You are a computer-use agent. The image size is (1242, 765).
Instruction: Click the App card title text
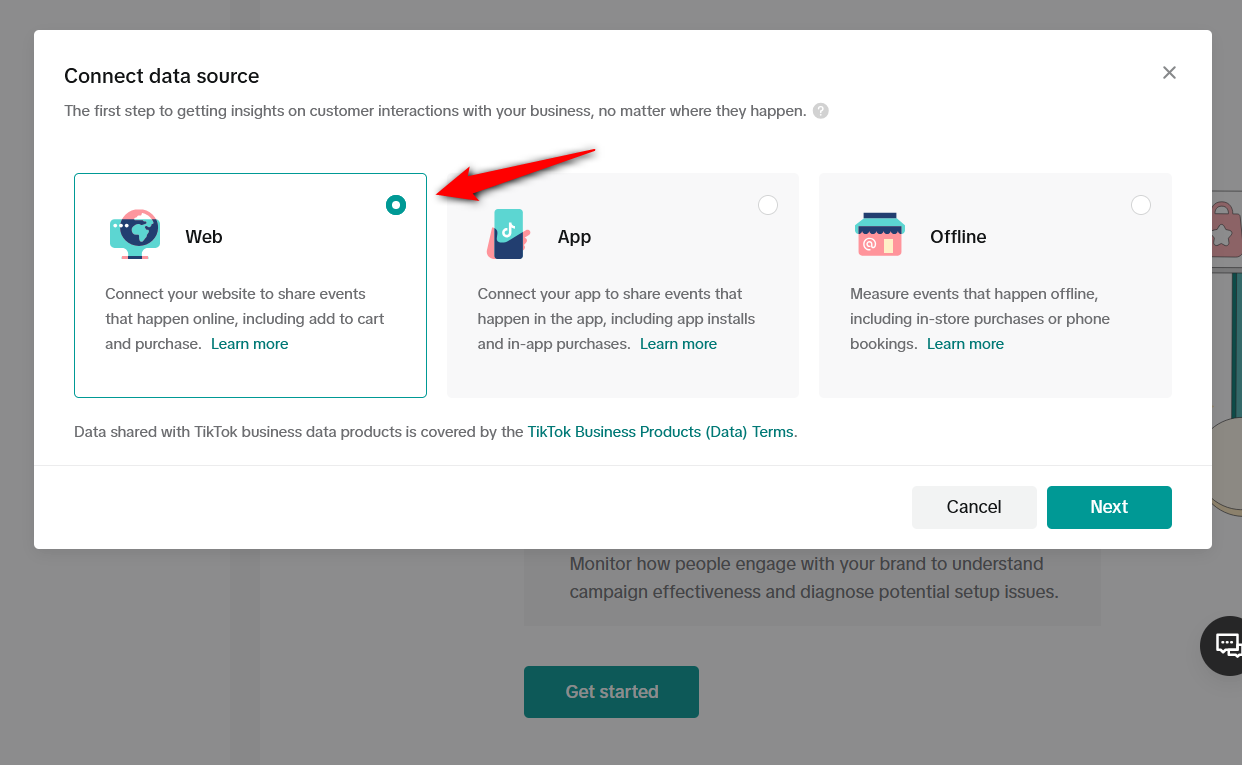tap(574, 237)
